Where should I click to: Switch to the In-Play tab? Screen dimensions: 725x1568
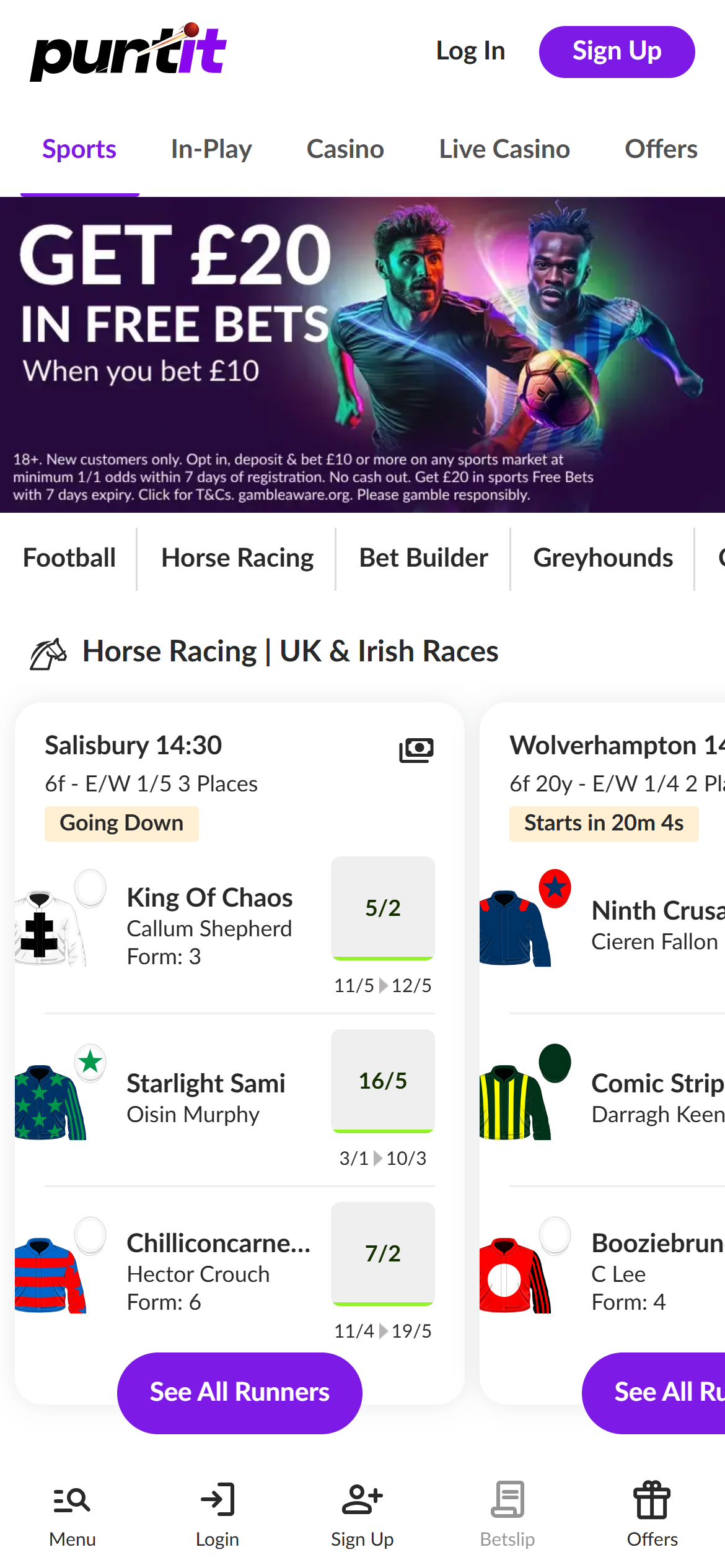pyautogui.click(x=211, y=149)
